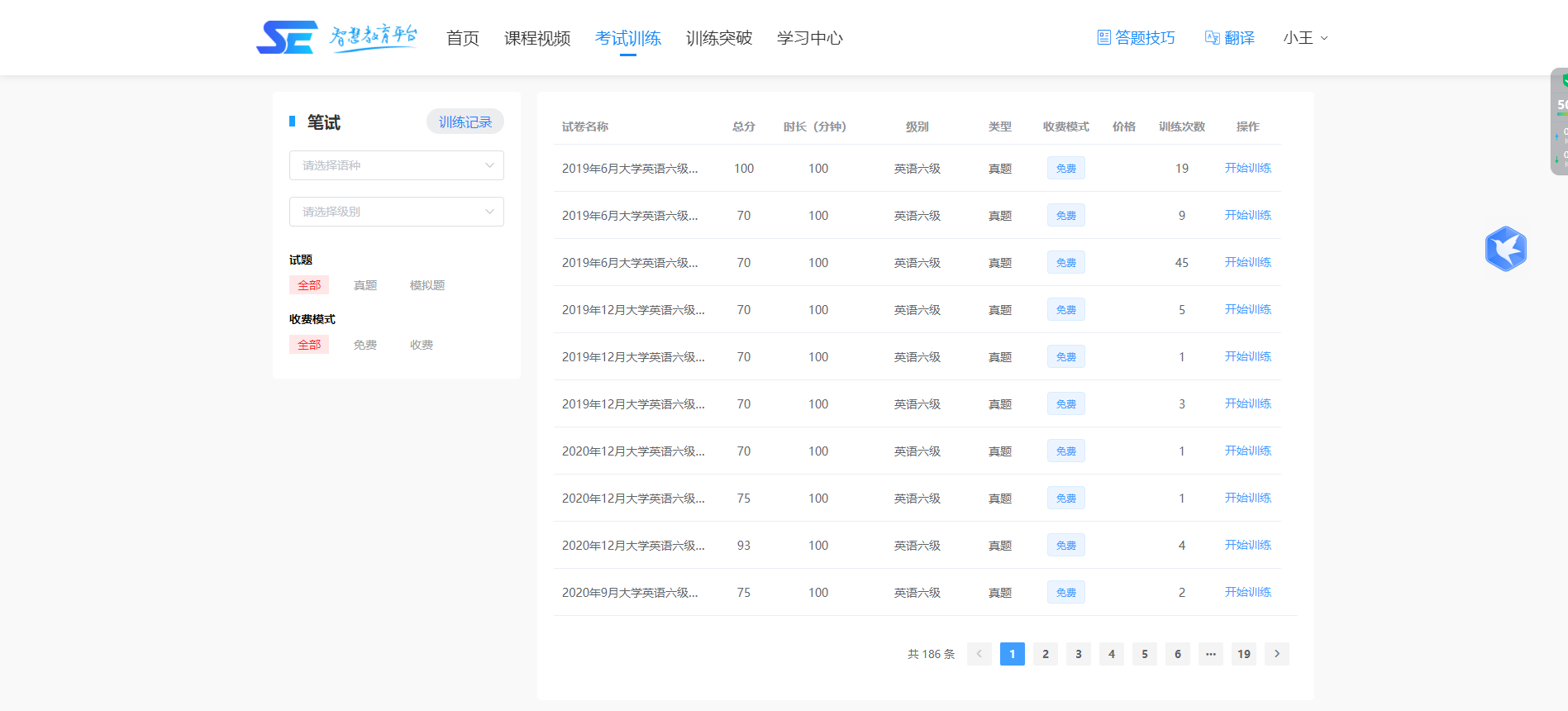Jump to last page 19

pyautogui.click(x=1244, y=654)
